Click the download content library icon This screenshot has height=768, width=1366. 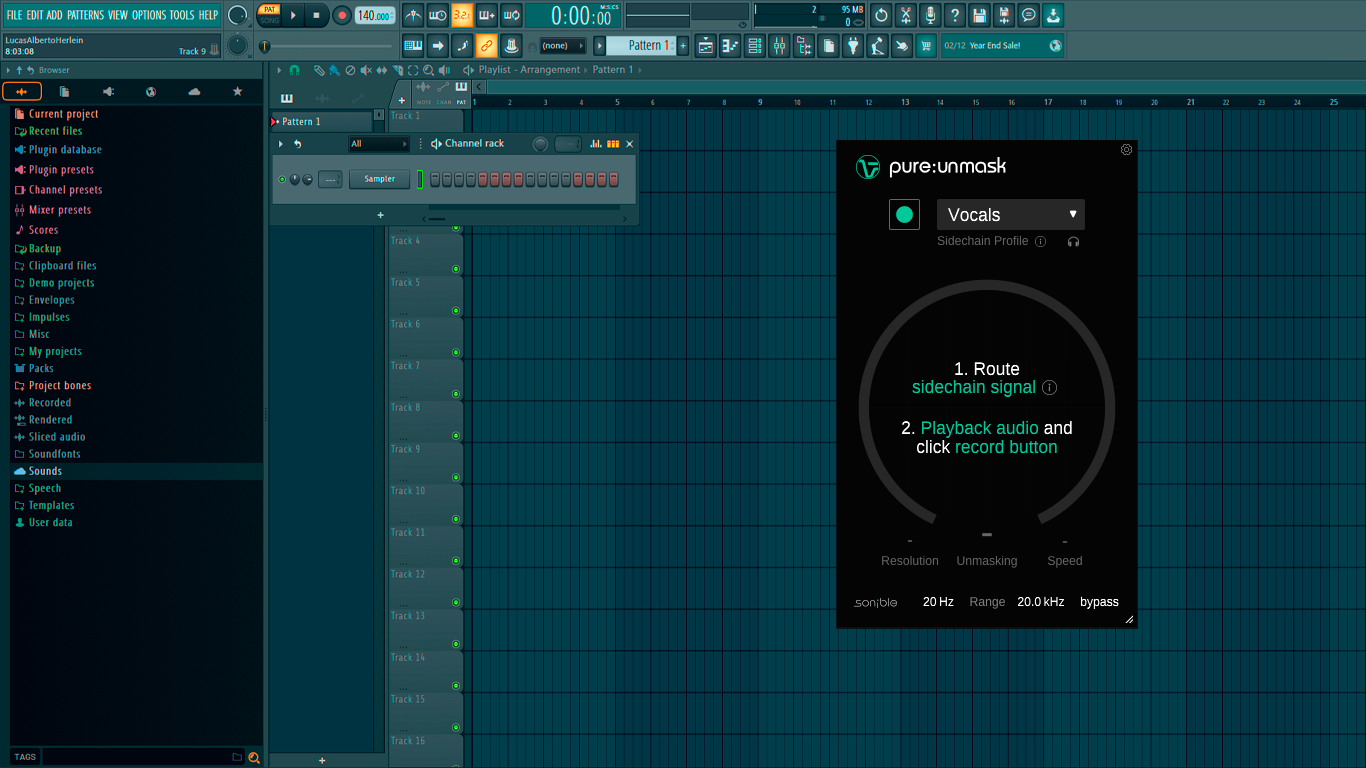(1054, 15)
